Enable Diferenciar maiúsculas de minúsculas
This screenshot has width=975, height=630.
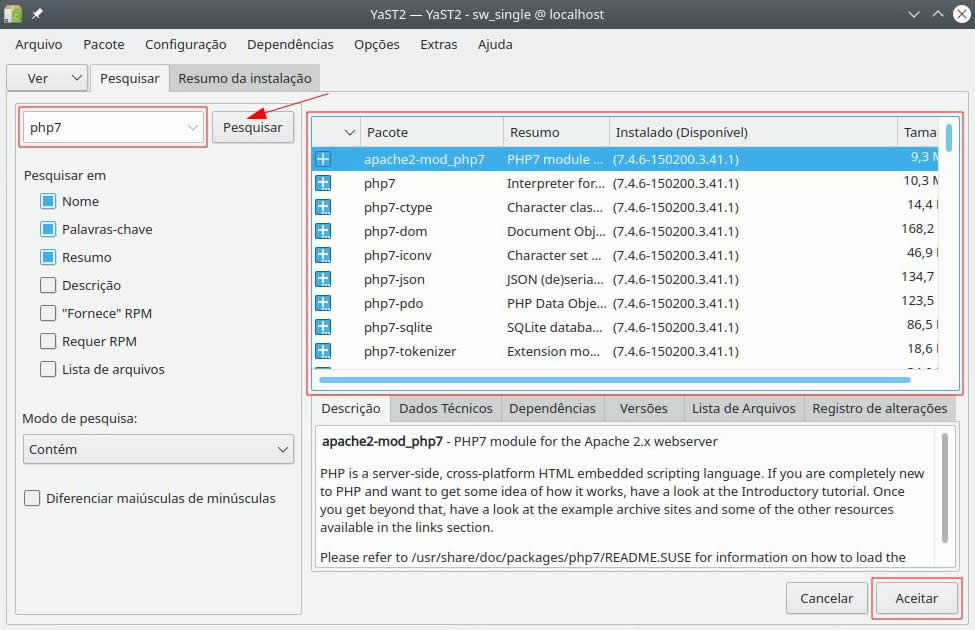(33, 498)
